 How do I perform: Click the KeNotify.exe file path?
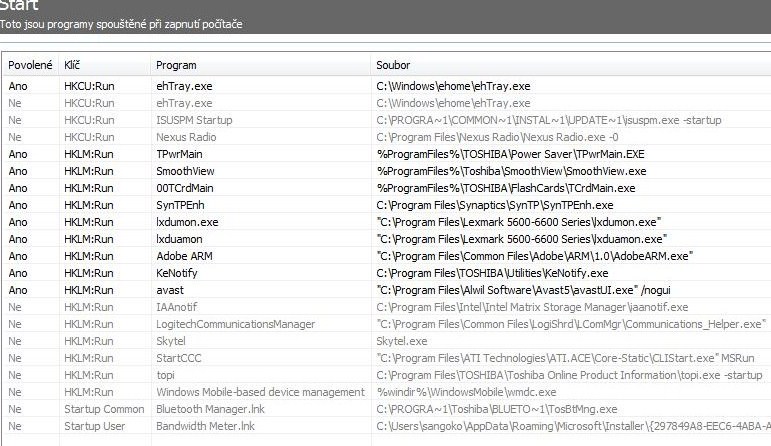[x=492, y=273]
